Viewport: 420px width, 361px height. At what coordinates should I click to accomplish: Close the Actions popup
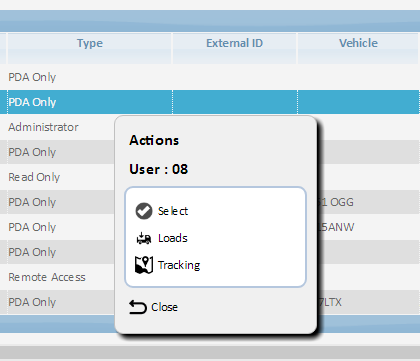164,307
